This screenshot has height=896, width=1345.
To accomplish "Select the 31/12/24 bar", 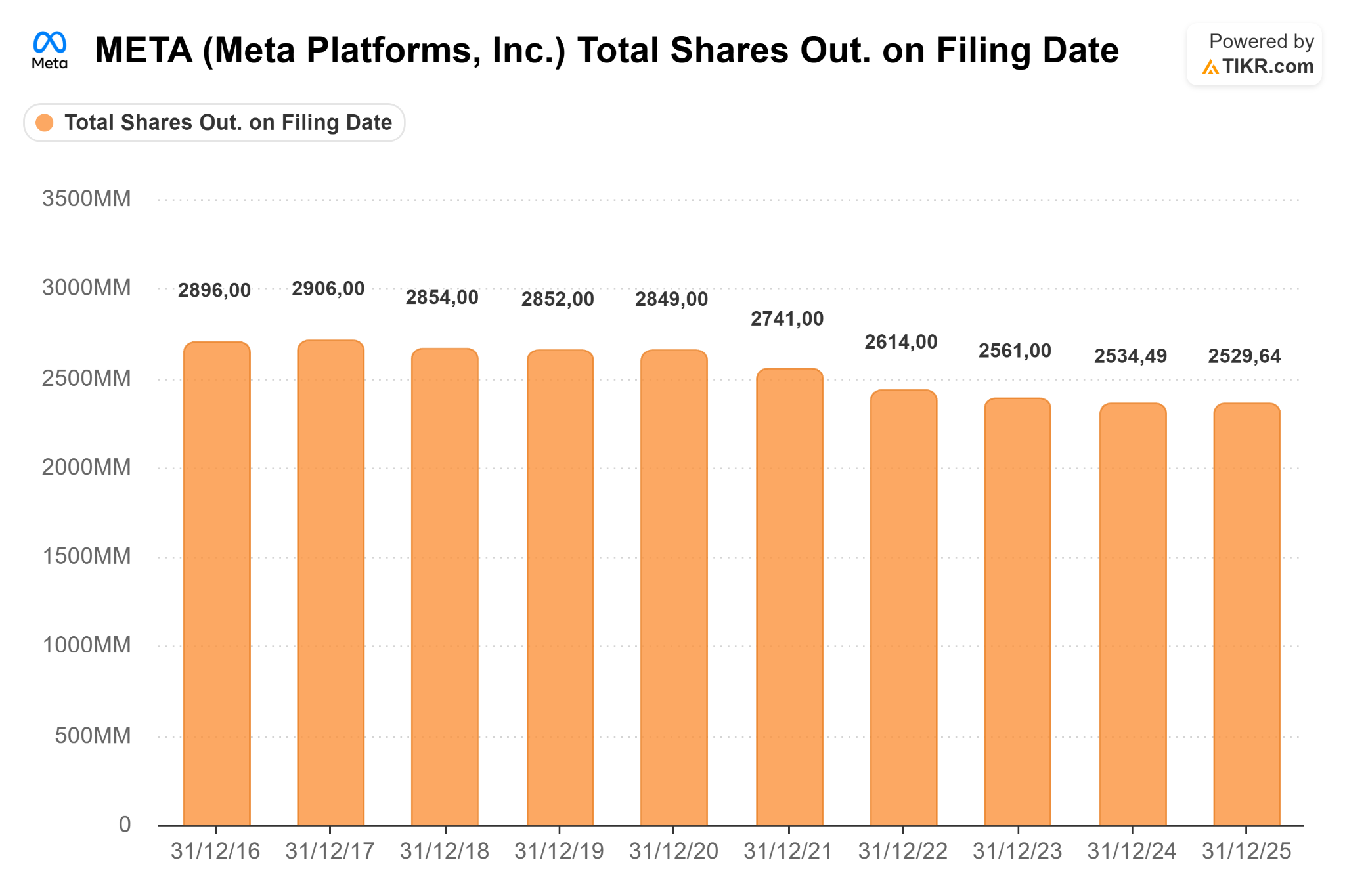I will [1133, 614].
